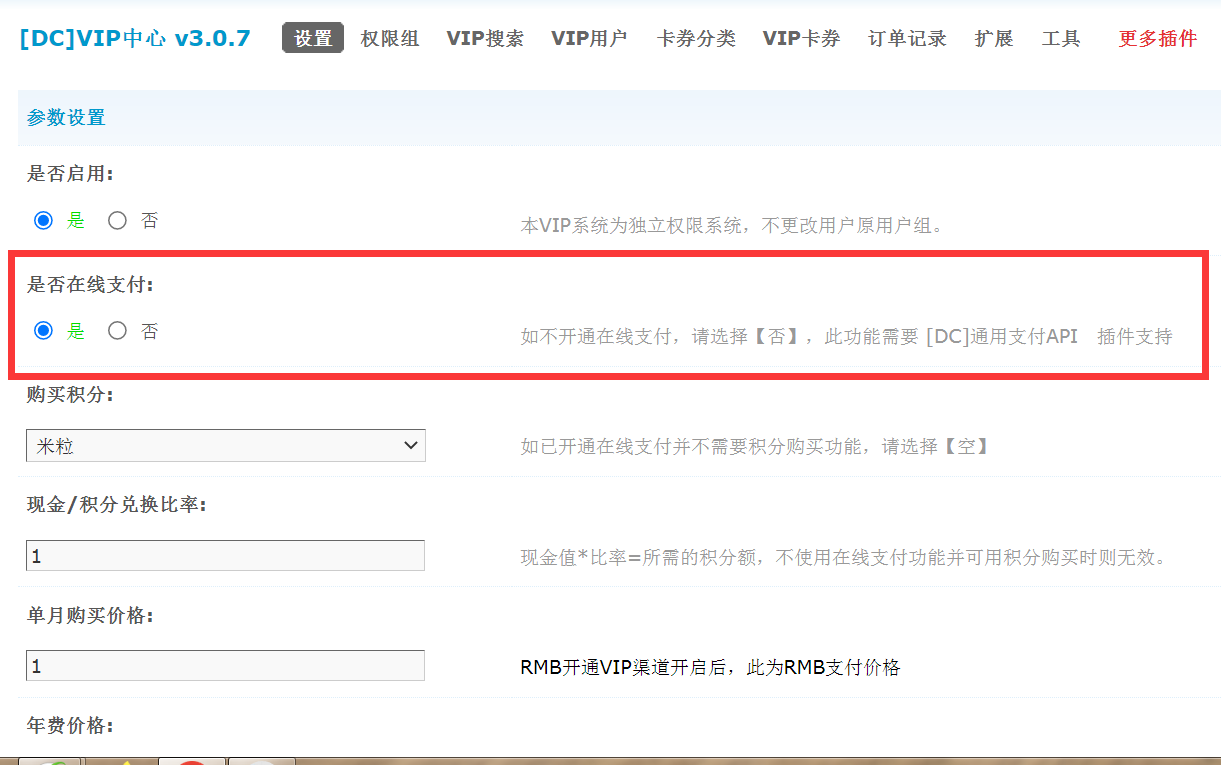Screen dimensions: 1221x765
Task: Click the 单月购买价格 label
Action: tap(91, 615)
